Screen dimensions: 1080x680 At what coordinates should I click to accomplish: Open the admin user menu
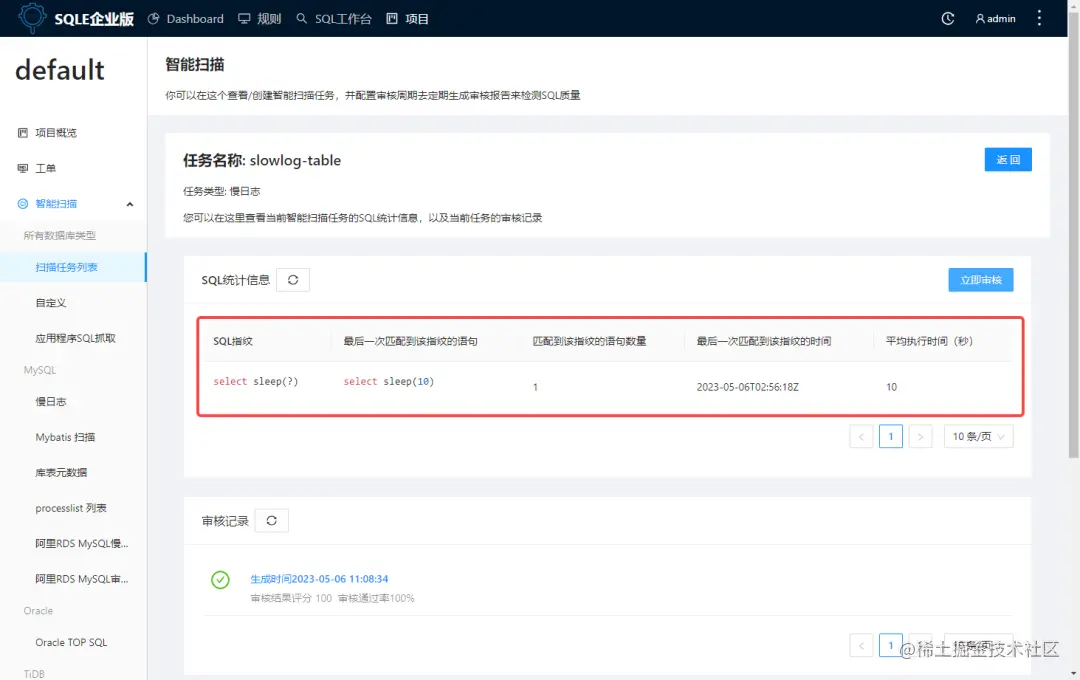click(994, 17)
